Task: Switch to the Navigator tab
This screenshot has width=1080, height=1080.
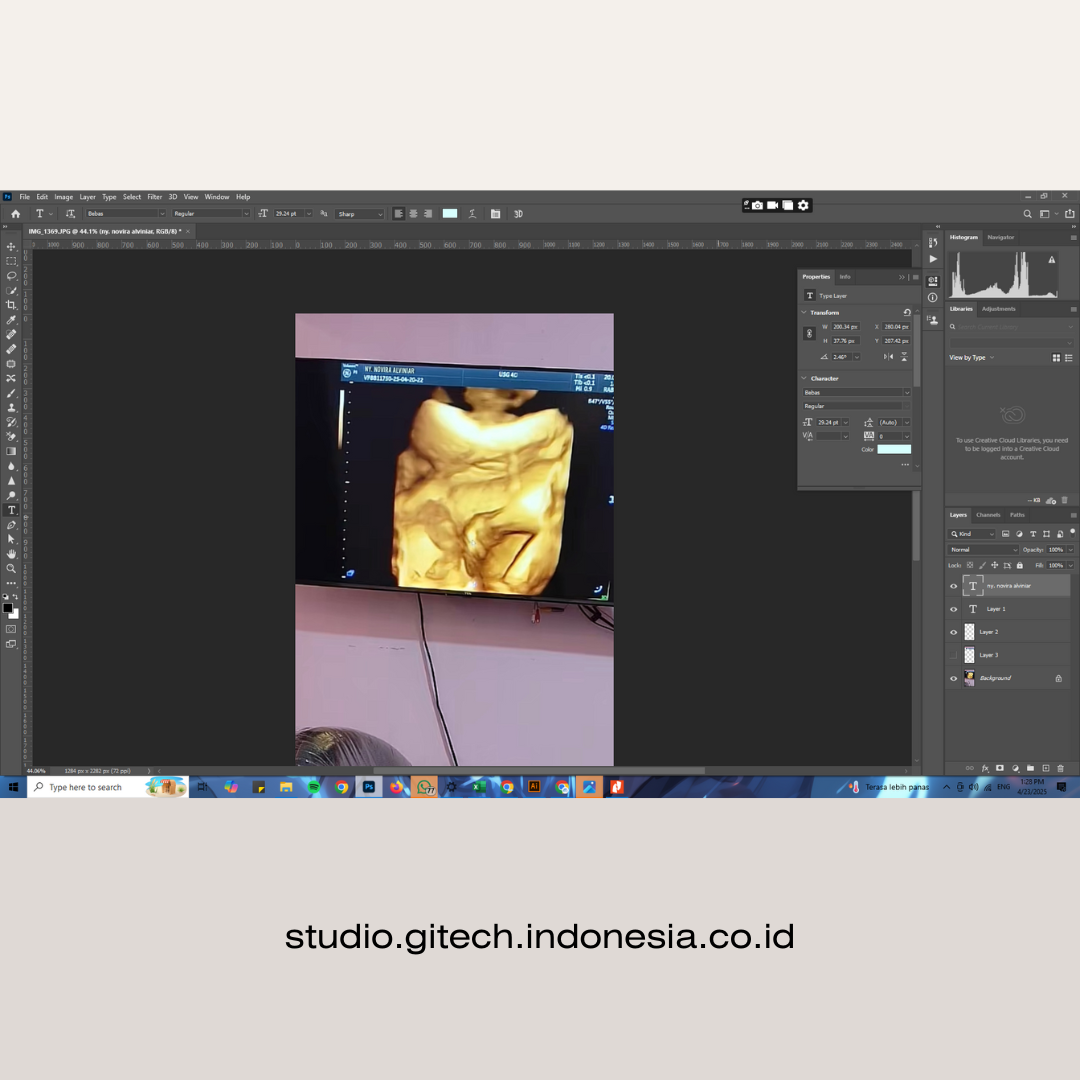Action: [x=1000, y=237]
